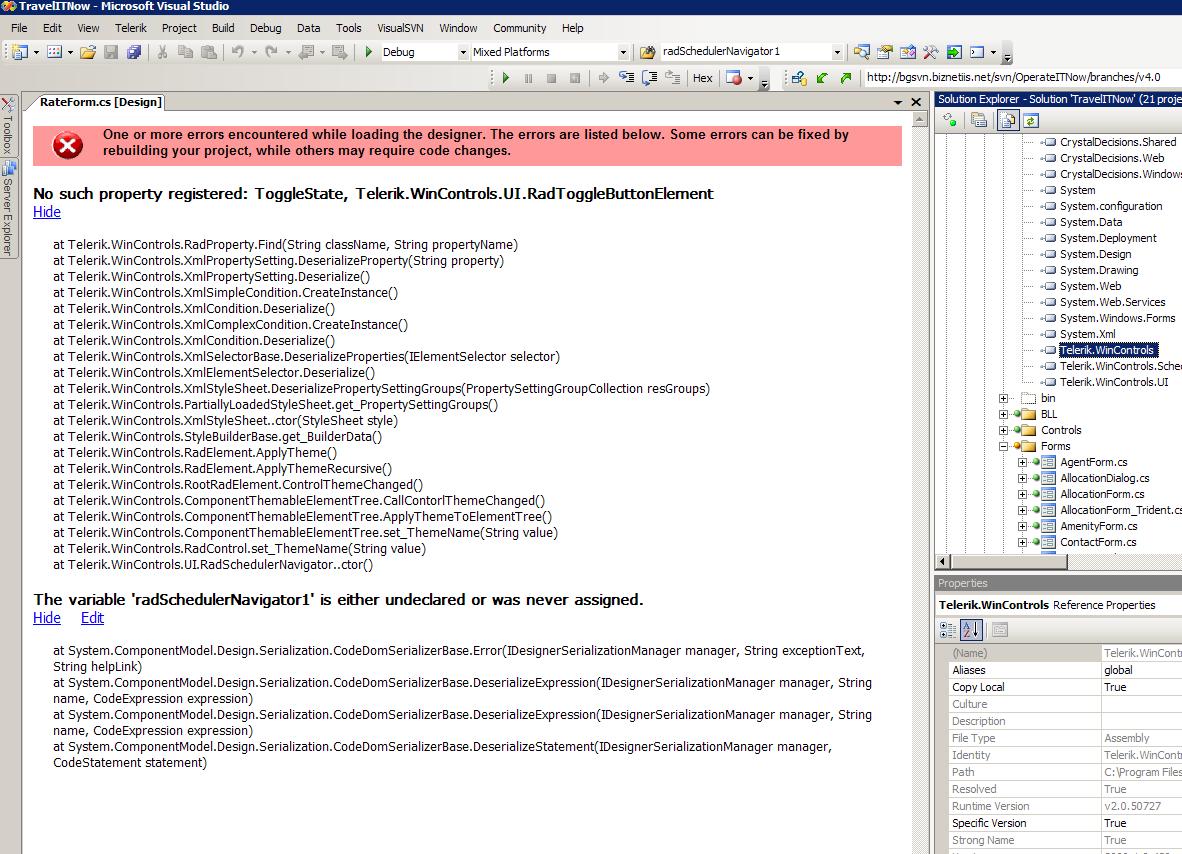The image size is (1182, 854).
Task: Open the Toolbox side tab
Action: point(8,126)
